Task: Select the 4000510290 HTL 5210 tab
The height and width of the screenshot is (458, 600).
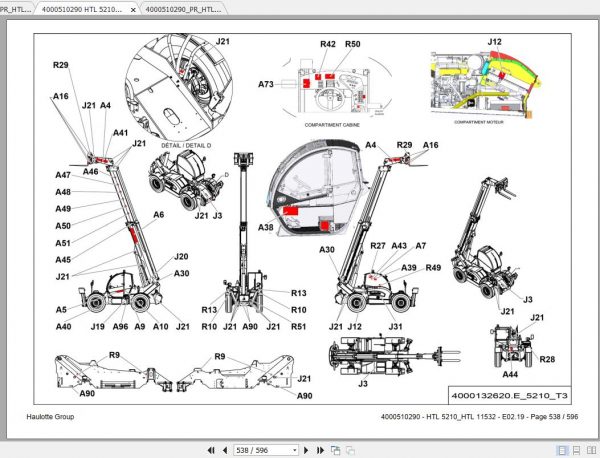Action: [82, 10]
